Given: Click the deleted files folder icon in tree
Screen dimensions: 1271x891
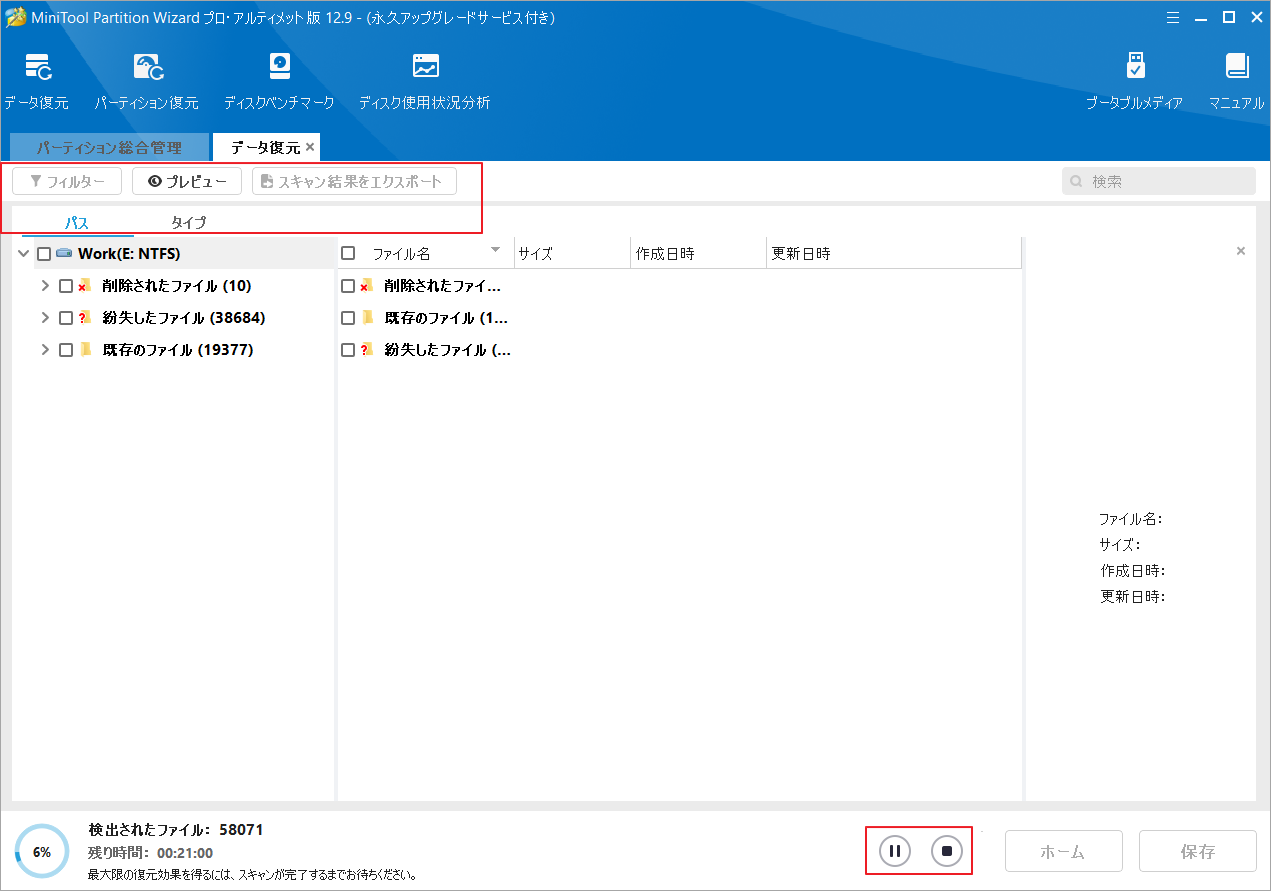Looking at the screenshot, I should (85, 286).
